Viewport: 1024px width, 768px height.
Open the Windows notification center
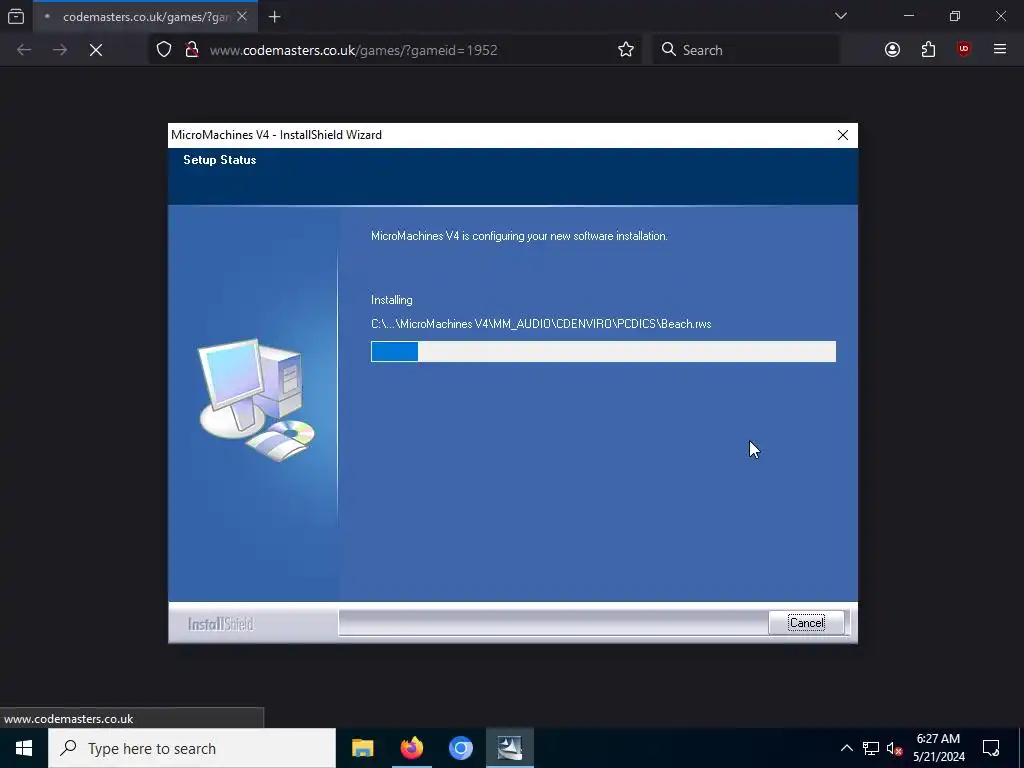pyautogui.click(x=991, y=748)
